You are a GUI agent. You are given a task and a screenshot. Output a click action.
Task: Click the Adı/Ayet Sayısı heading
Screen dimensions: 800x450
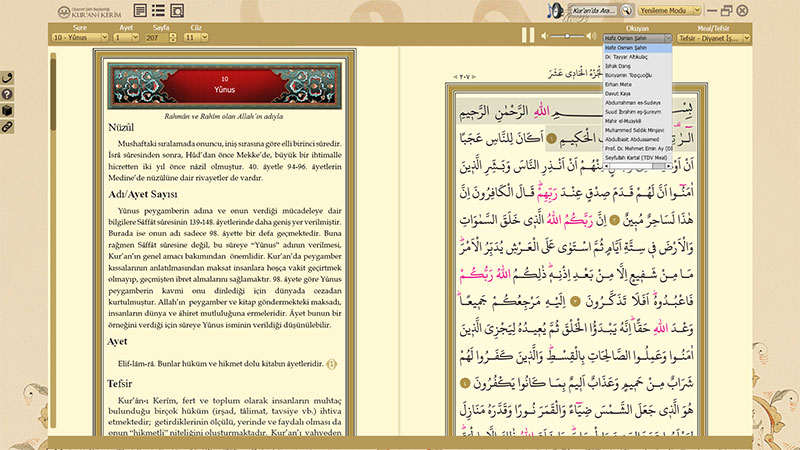pos(143,194)
